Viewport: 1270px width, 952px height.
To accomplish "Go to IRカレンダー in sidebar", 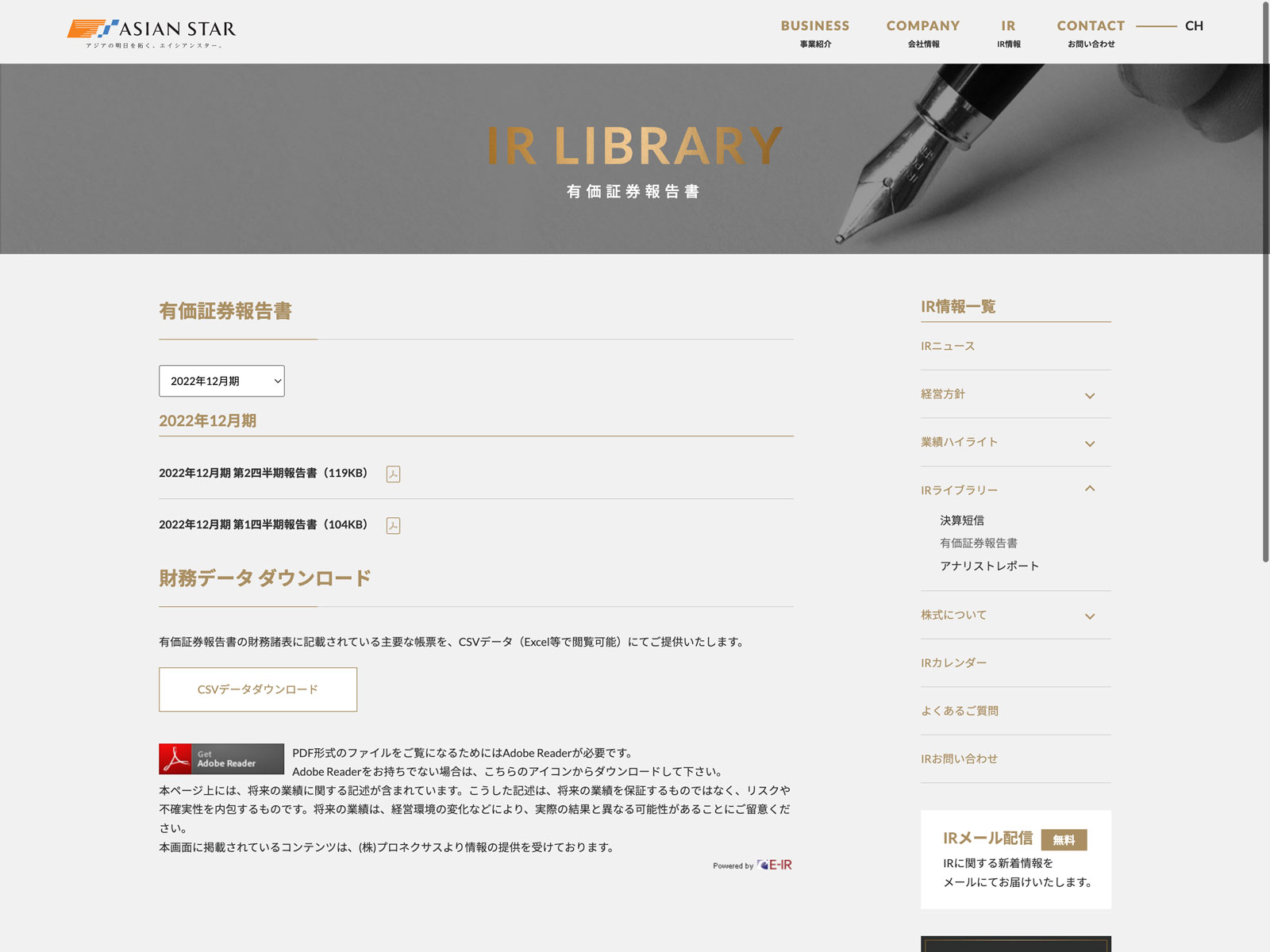I will pyautogui.click(x=954, y=663).
